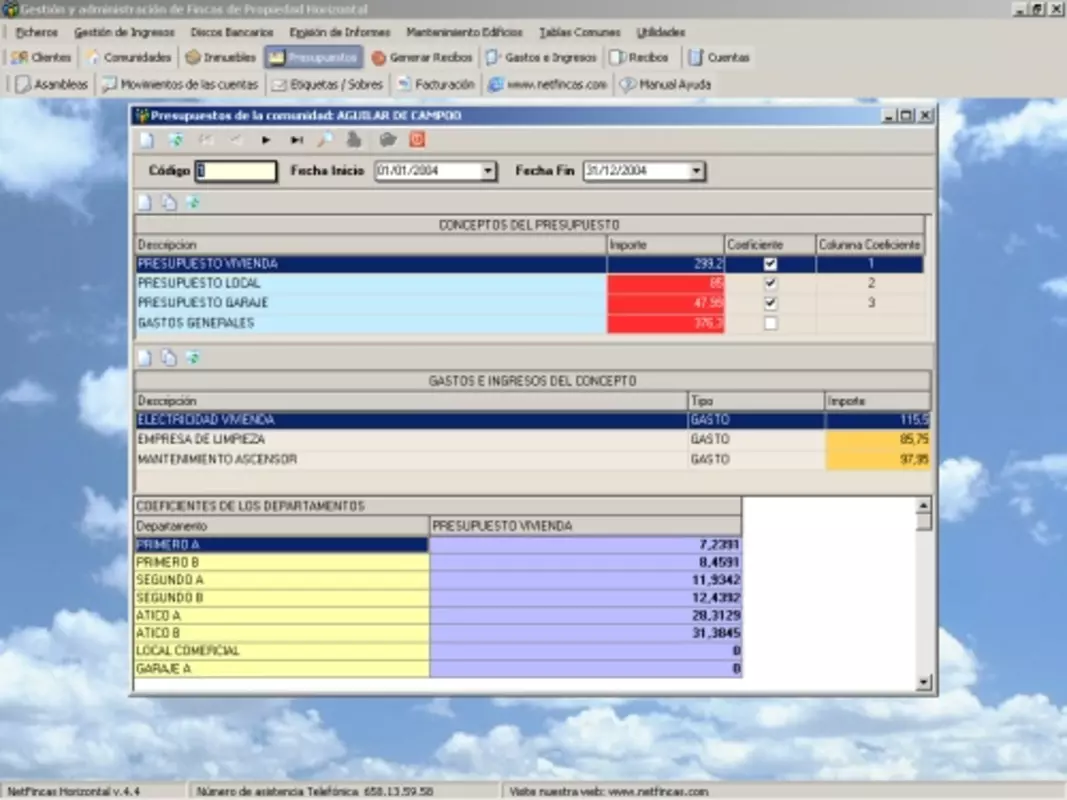Click the printer icon in budget toolbar
Screen dimensions: 1067x800
pyautogui.click(x=354, y=140)
